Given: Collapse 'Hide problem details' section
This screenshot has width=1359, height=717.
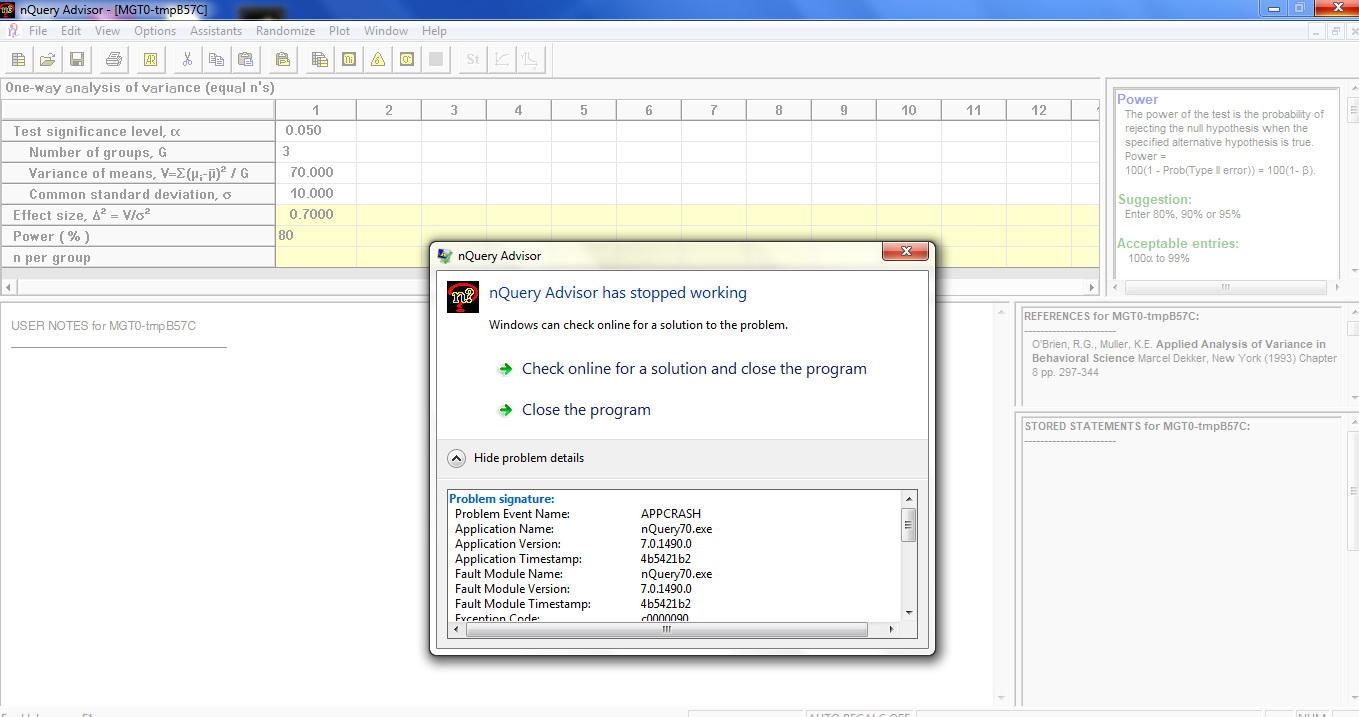Looking at the screenshot, I should coord(517,458).
